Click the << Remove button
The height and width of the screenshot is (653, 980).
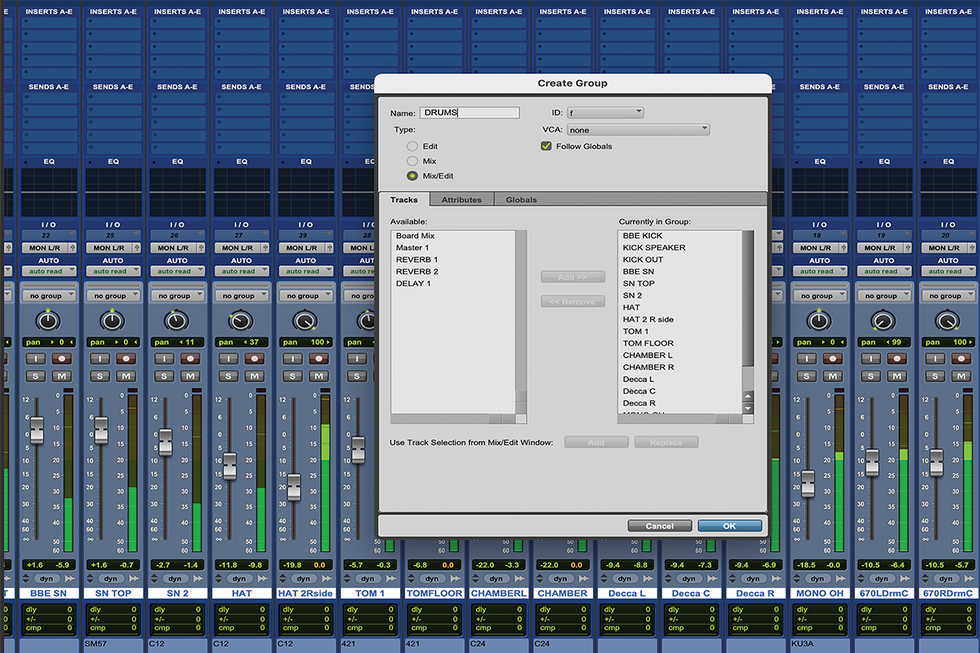click(x=572, y=302)
